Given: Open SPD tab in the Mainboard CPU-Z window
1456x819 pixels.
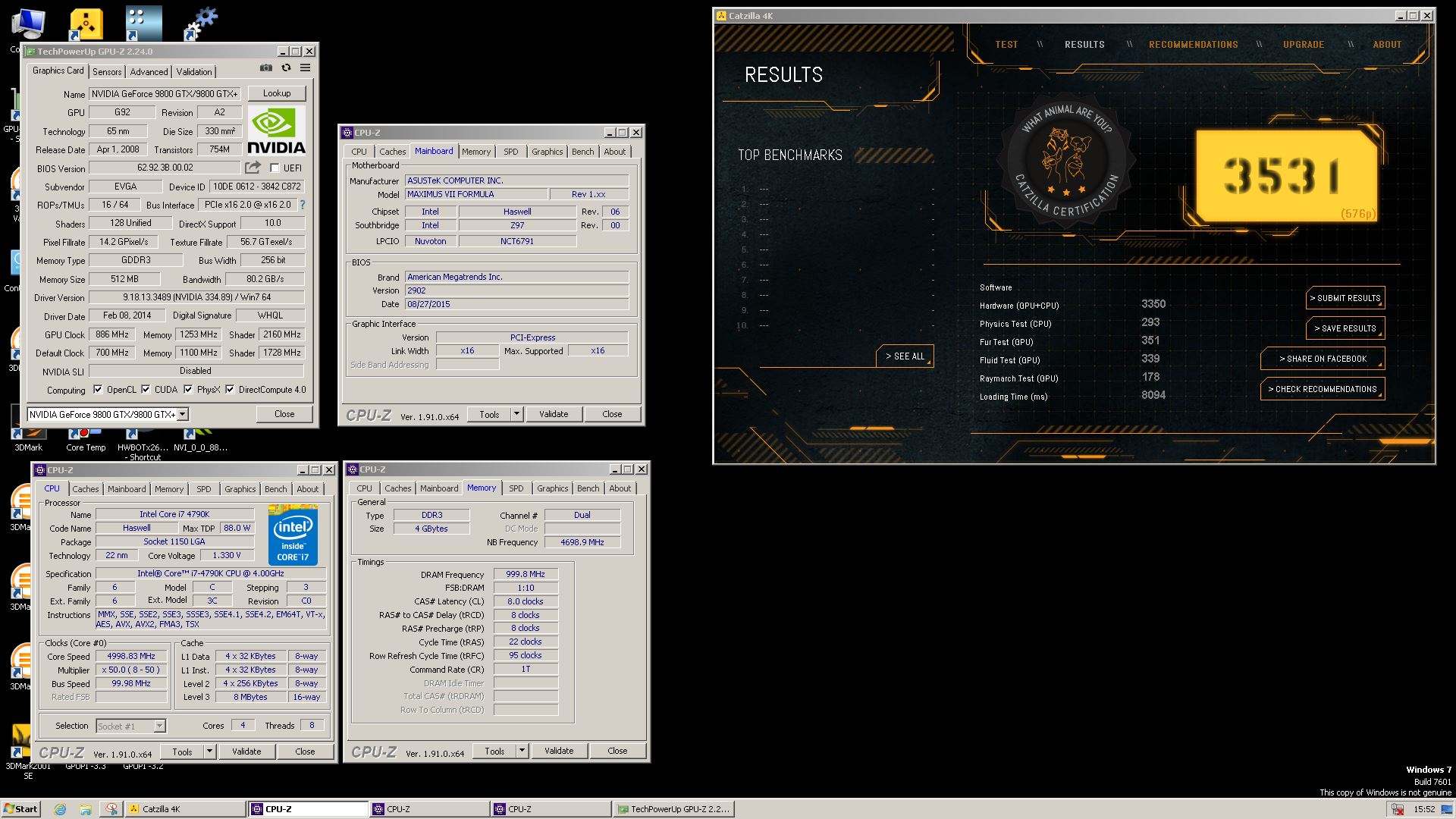Looking at the screenshot, I should click(511, 152).
